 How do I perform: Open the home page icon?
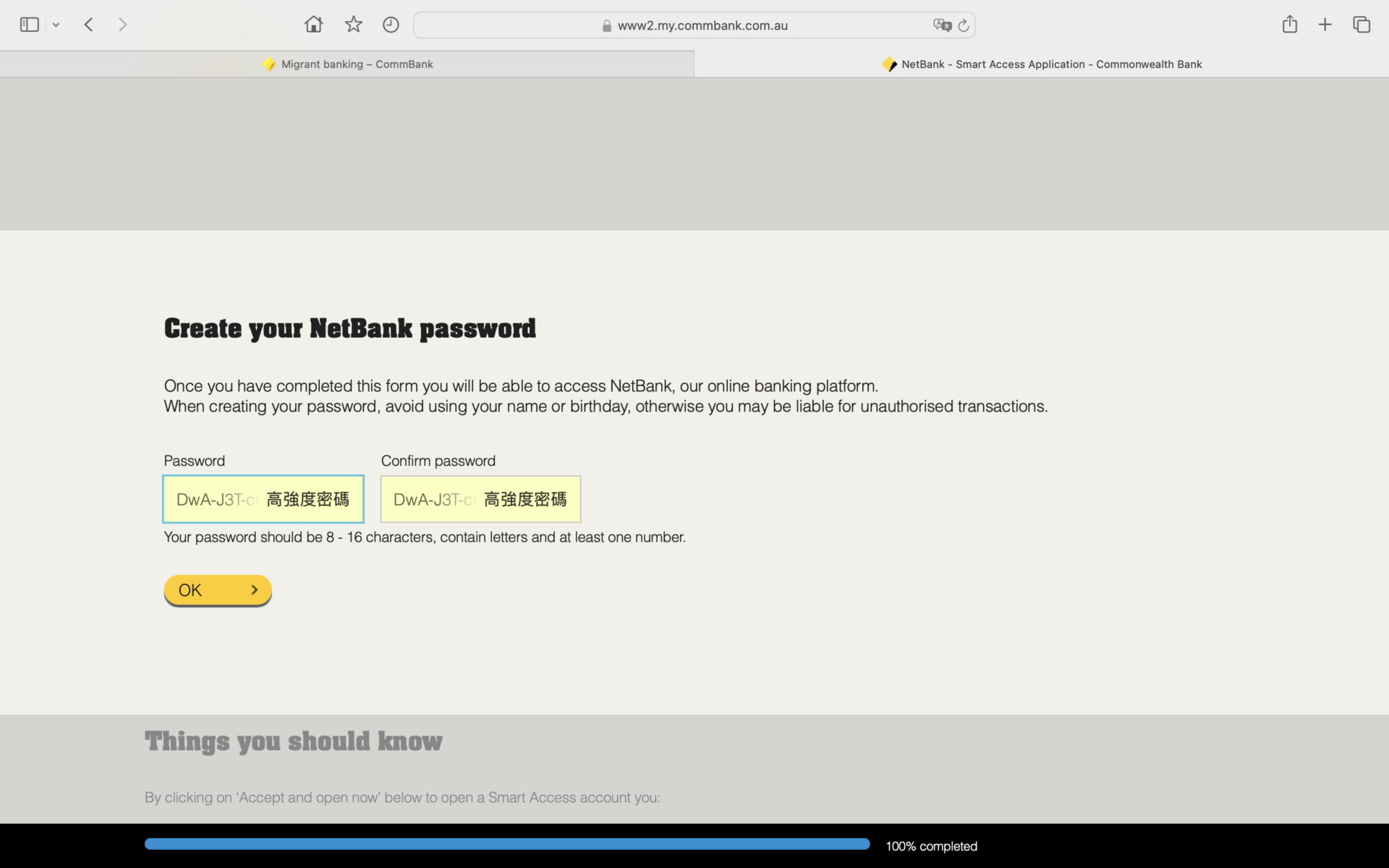[x=313, y=25]
